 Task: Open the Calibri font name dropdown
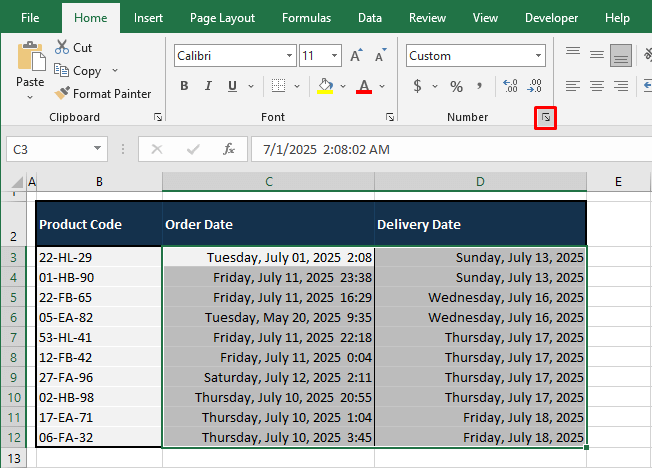point(289,55)
